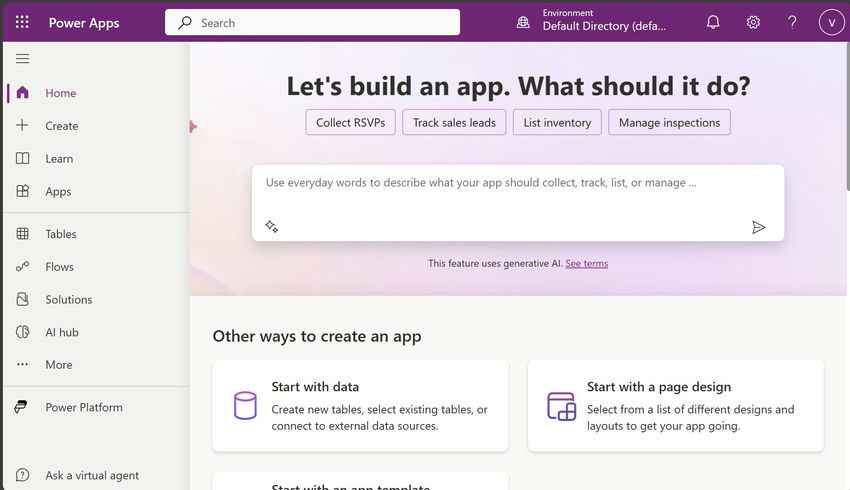Click the Flows icon in sidebar
This screenshot has width=850, height=490.
click(x=22, y=266)
